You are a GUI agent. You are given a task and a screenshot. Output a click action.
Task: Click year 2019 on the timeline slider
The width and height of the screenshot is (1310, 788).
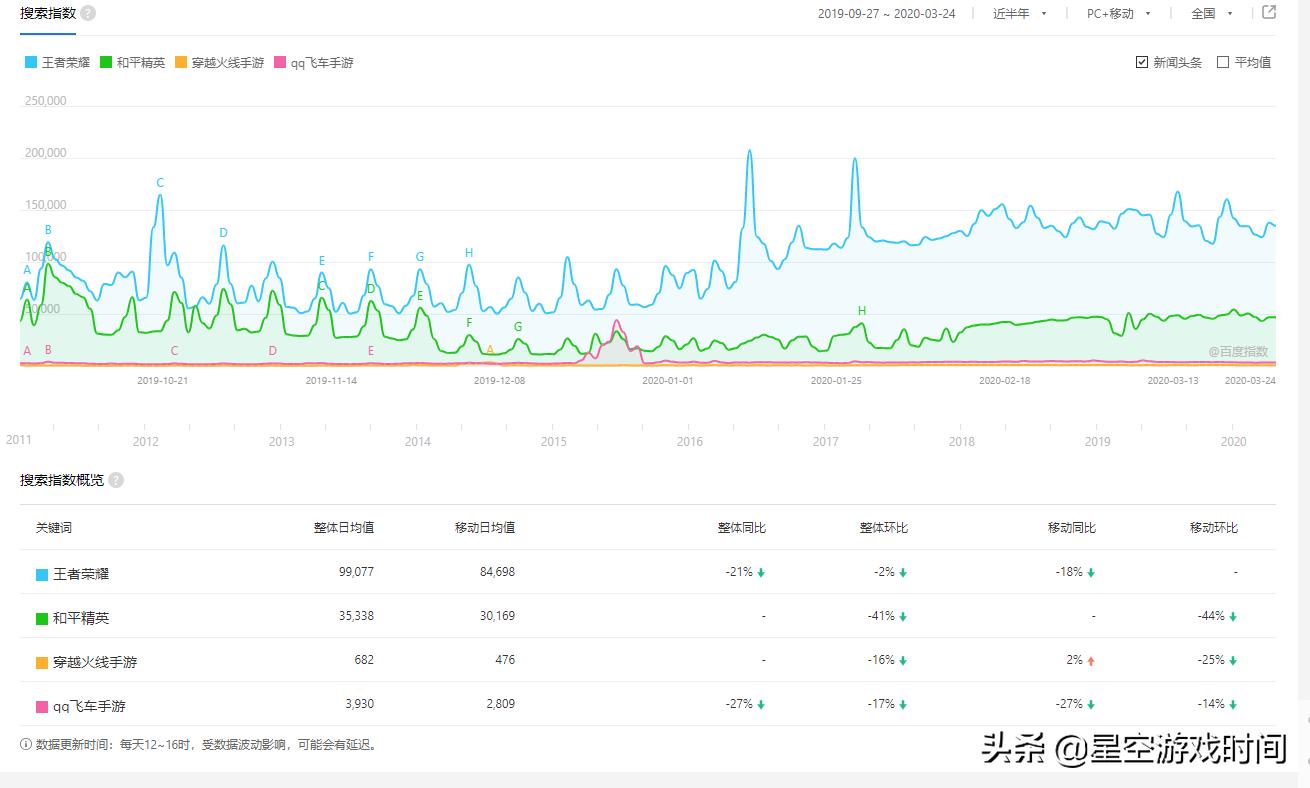click(x=1097, y=441)
